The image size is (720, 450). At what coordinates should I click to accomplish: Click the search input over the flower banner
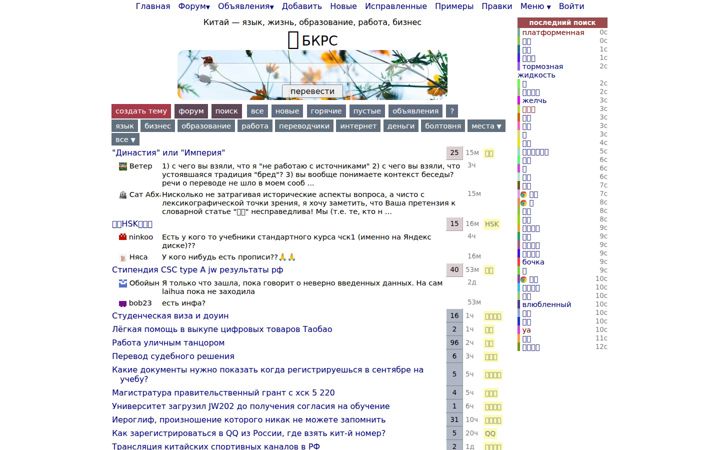312,73
